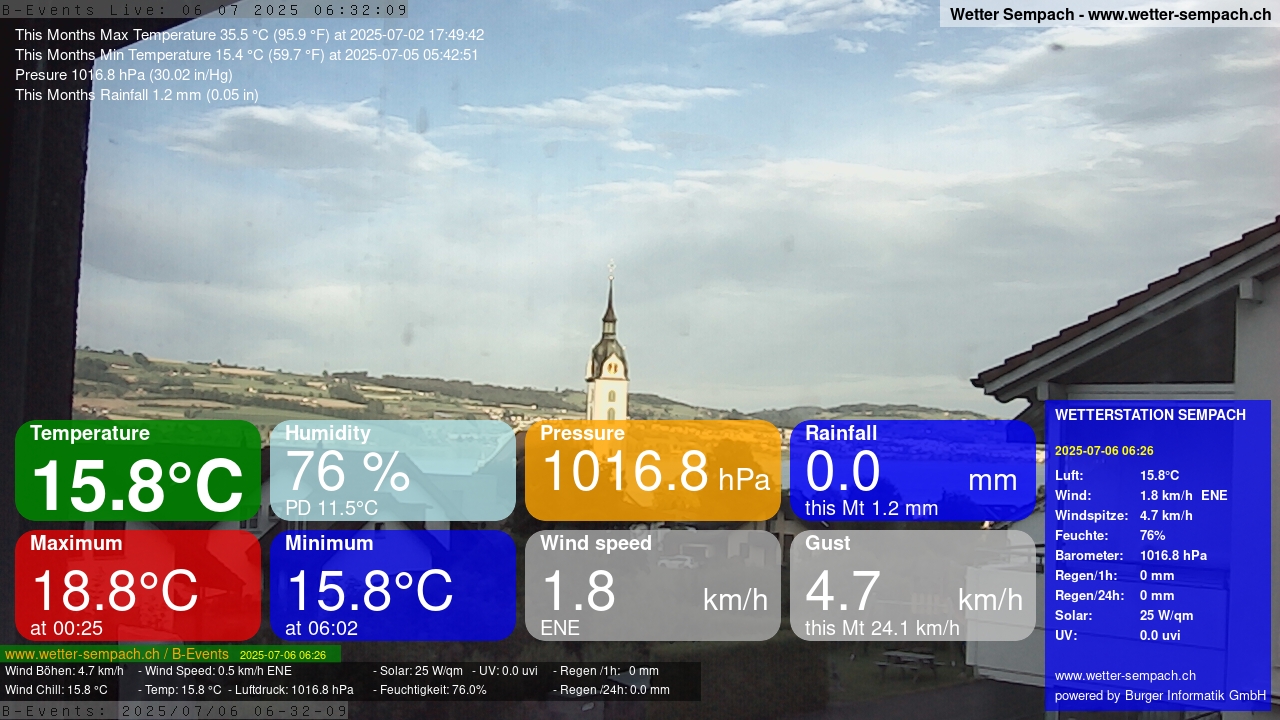Viewport: 1280px width, 720px height.
Task: Click the Humidity 76 % tile
Action: (x=393, y=470)
